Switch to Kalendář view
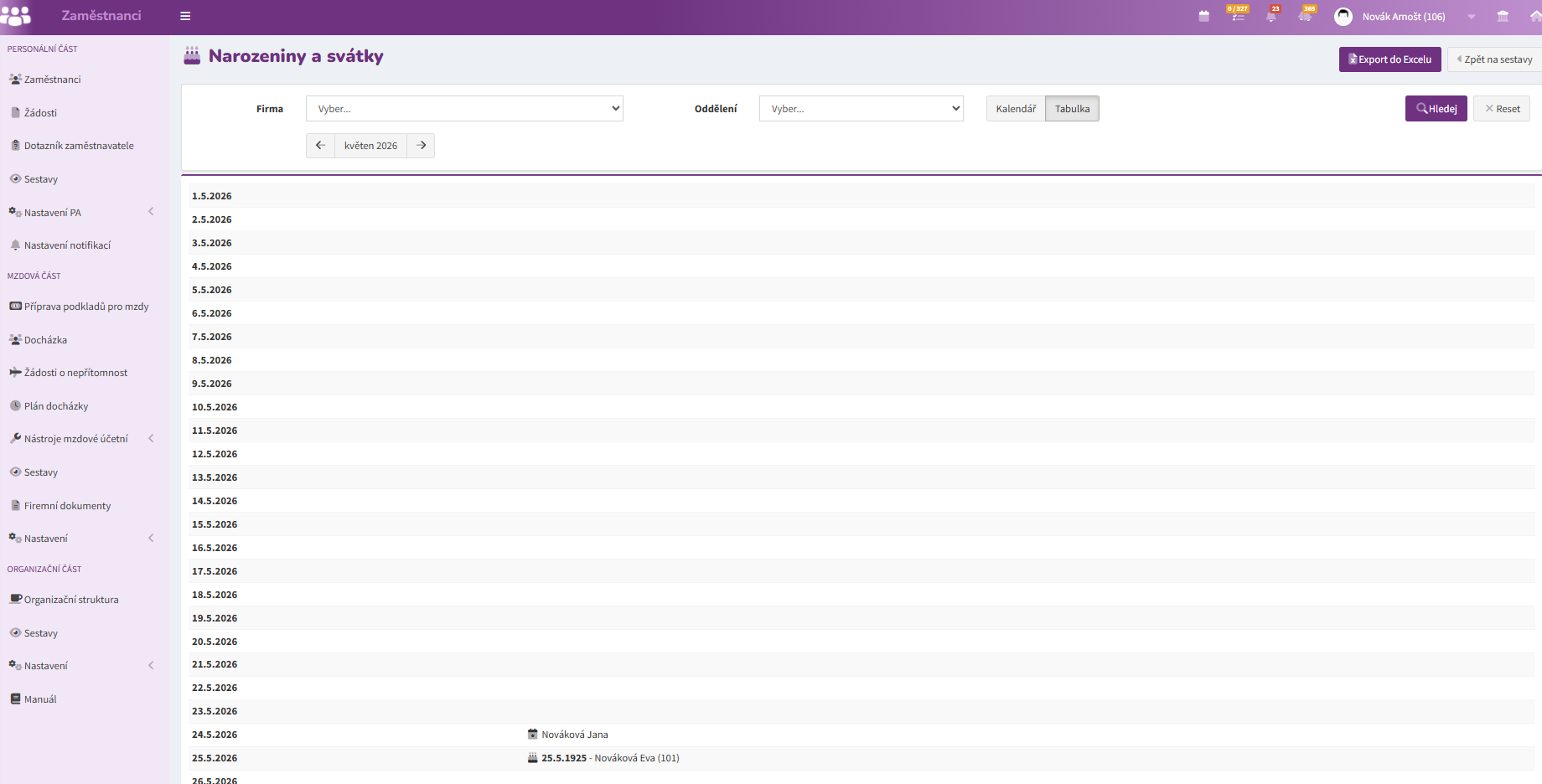1542x784 pixels. pyautogui.click(x=1016, y=109)
